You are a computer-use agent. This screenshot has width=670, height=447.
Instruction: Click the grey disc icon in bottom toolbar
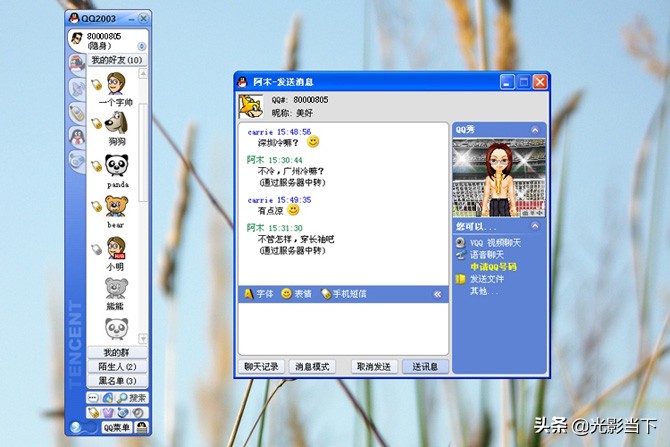click(137, 413)
